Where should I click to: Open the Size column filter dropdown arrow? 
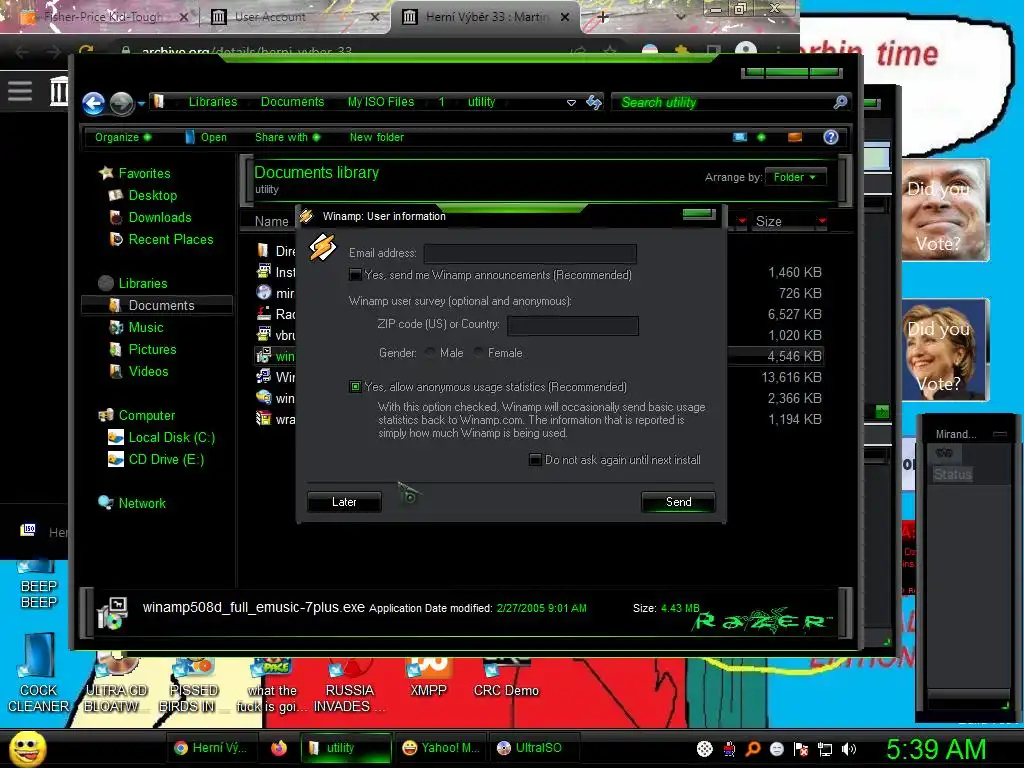click(x=822, y=221)
